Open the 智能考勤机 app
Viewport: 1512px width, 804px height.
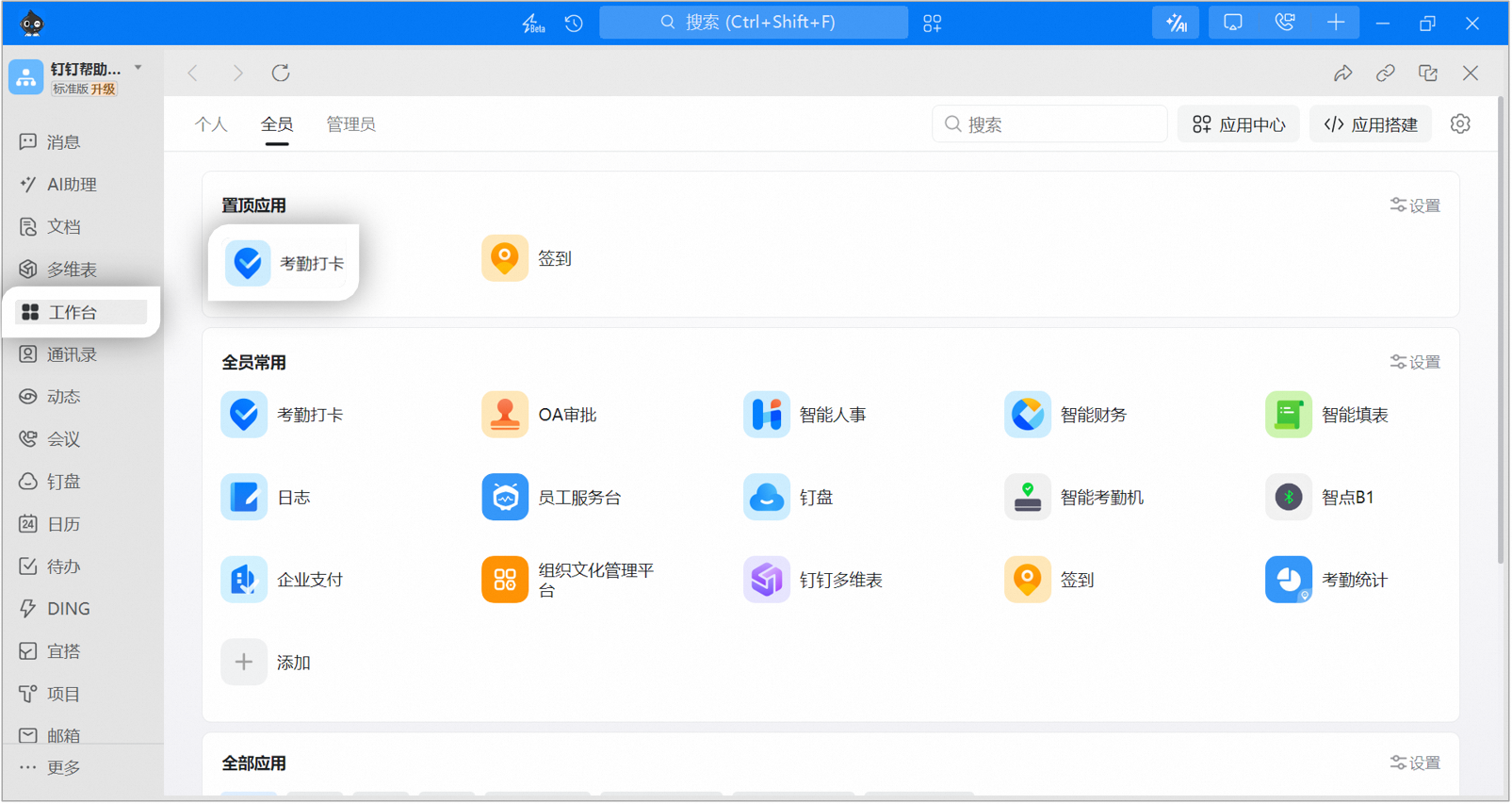point(1074,498)
